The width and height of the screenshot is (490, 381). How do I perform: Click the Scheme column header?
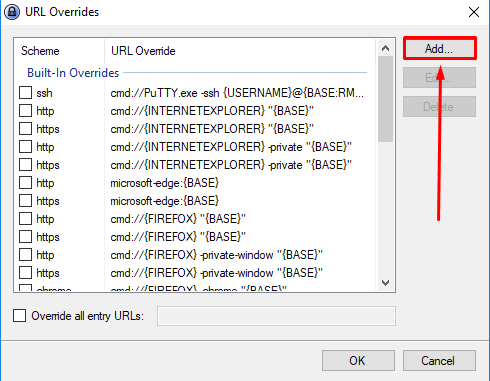pyautogui.click(x=59, y=51)
